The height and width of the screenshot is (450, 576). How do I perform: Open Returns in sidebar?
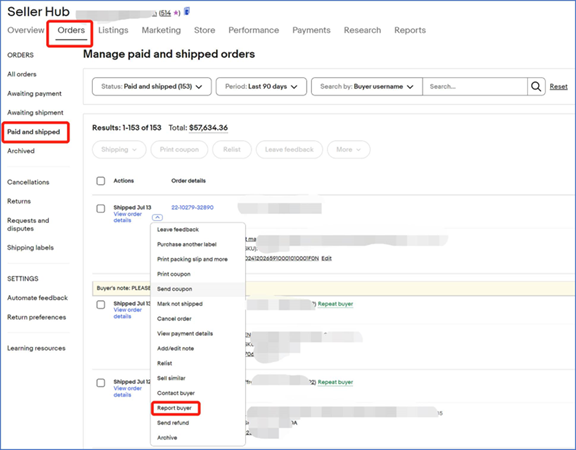click(19, 201)
